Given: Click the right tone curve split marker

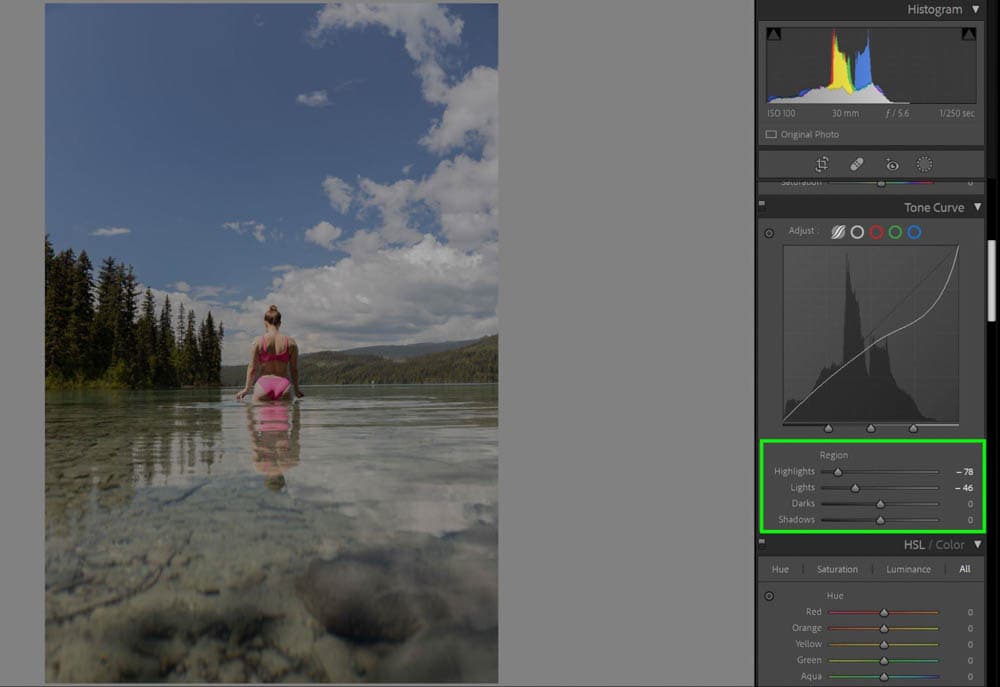Looking at the screenshot, I should coord(913,428).
